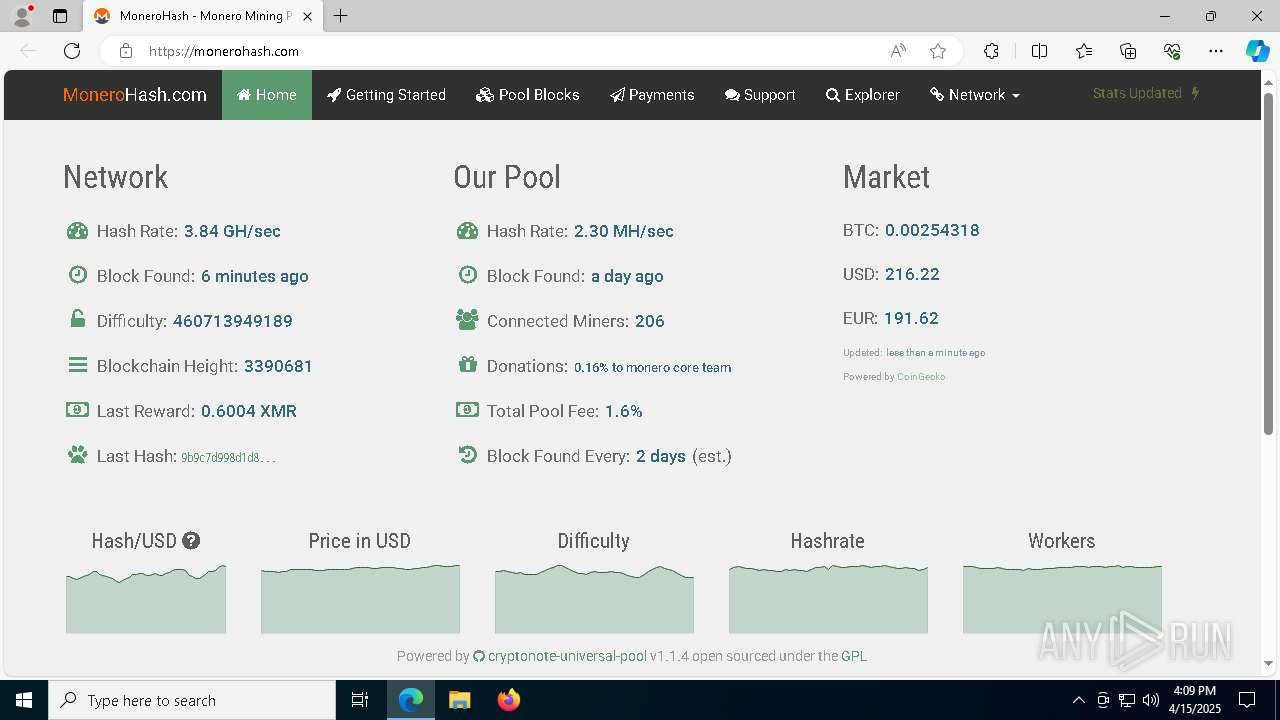Launch Firefox from the taskbar
This screenshot has width=1280, height=720.
509,700
